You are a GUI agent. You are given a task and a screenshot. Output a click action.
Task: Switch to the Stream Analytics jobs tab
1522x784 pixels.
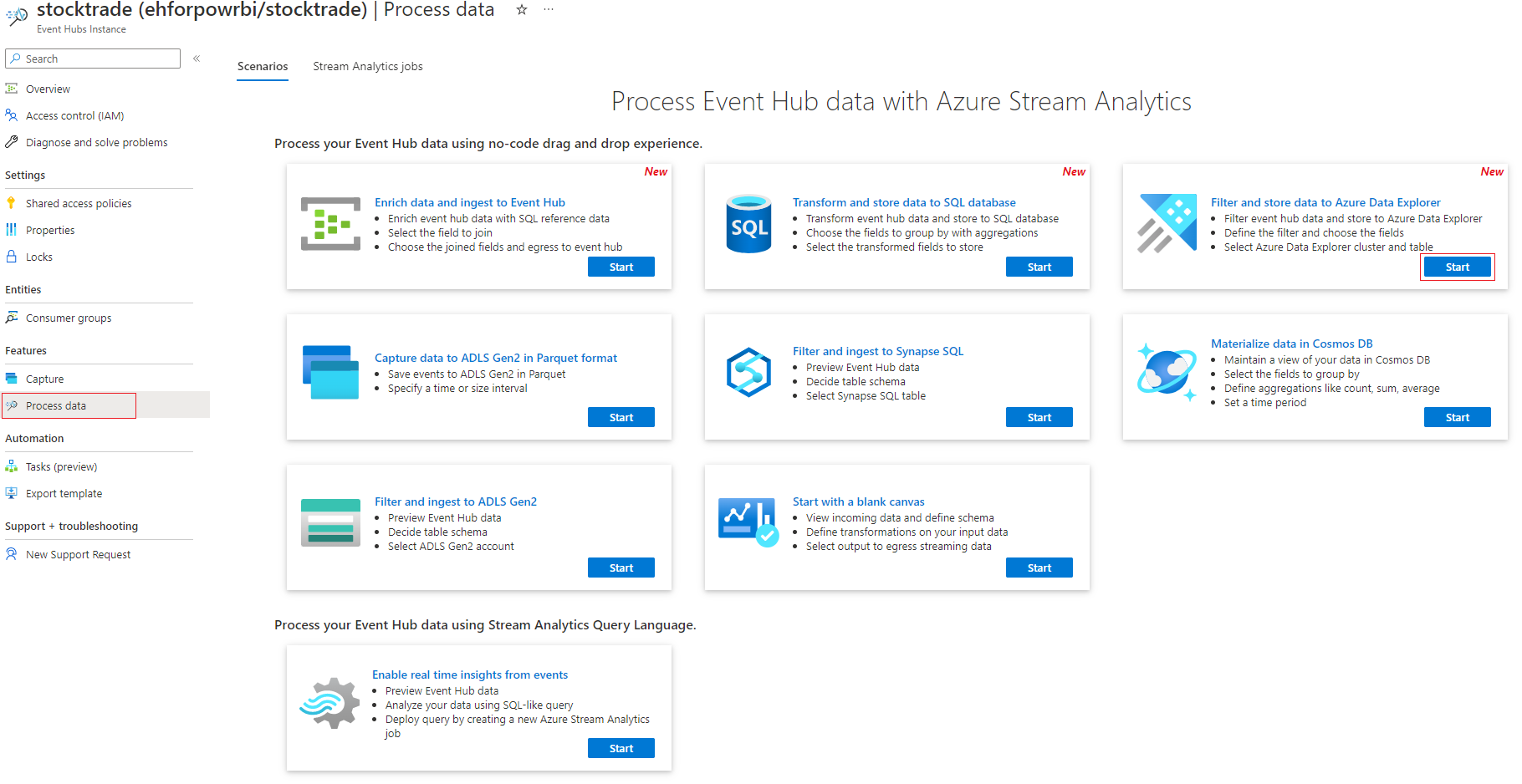coord(367,66)
